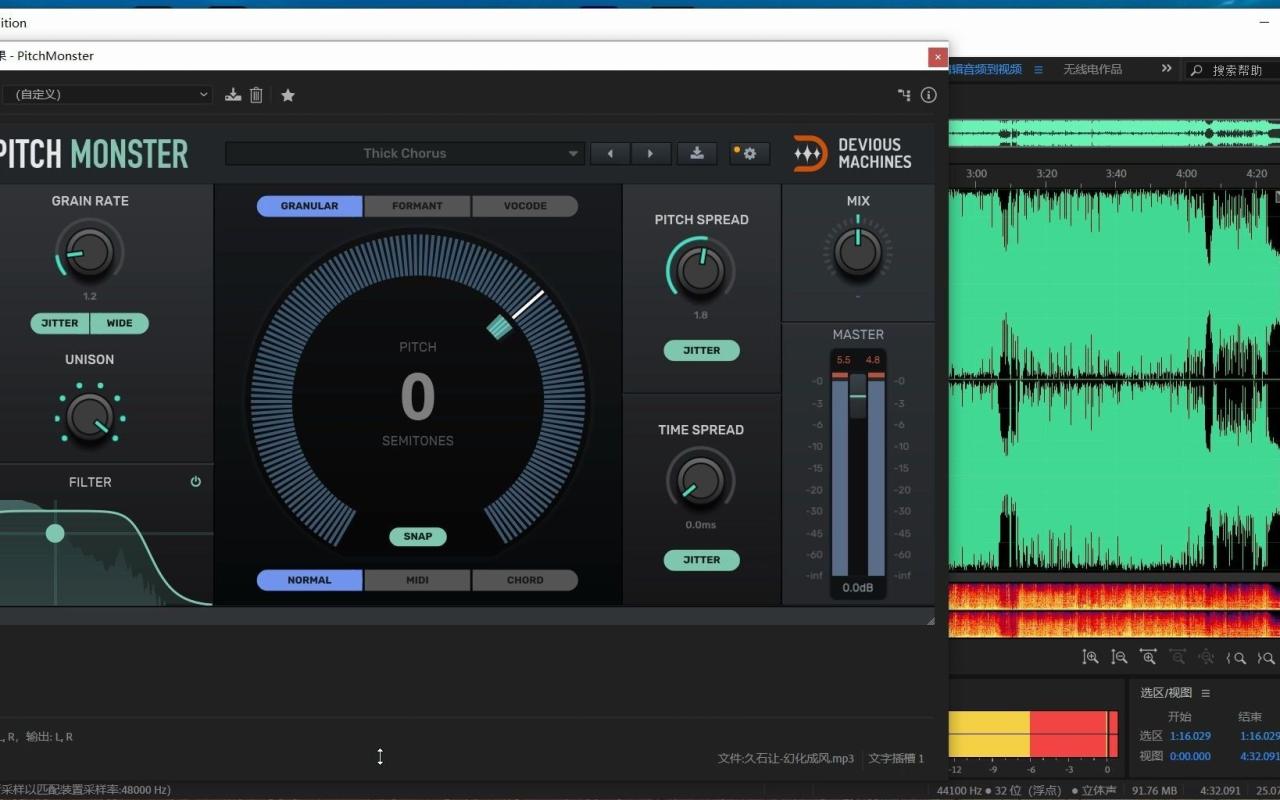Click the Time Spread knob
This screenshot has height=800, width=1280.
tap(700, 480)
